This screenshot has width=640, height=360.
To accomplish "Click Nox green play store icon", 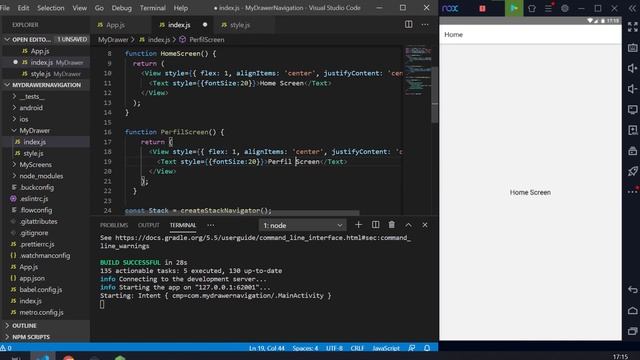I will pos(514,8).
